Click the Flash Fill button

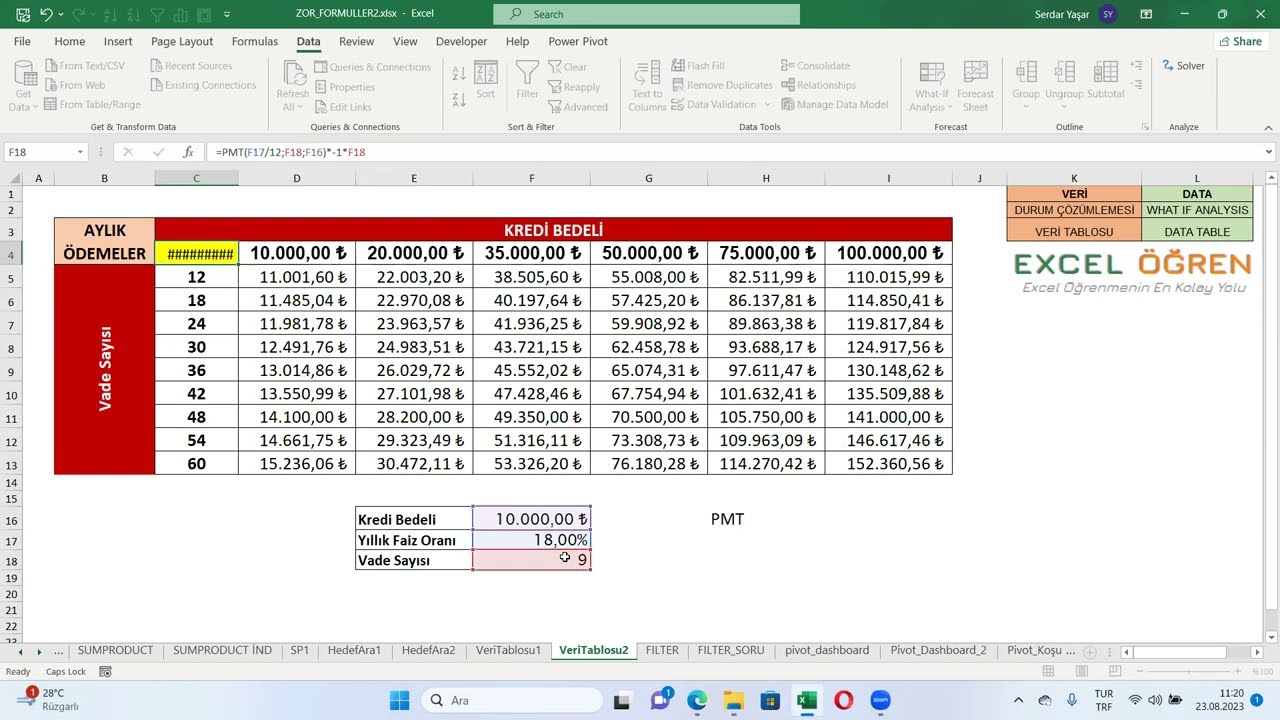click(698, 66)
